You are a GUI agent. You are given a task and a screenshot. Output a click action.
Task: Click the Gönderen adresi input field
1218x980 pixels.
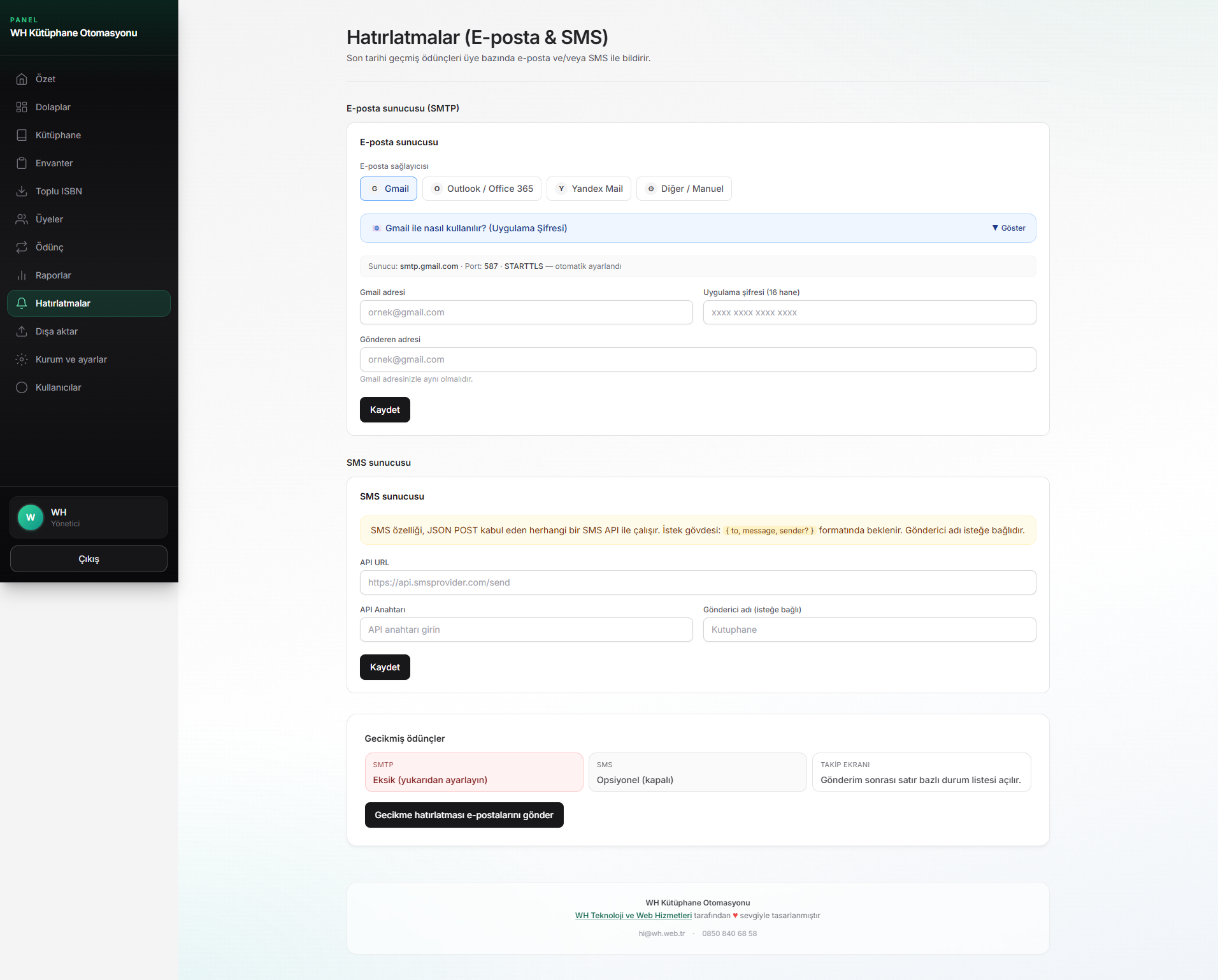point(698,359)
